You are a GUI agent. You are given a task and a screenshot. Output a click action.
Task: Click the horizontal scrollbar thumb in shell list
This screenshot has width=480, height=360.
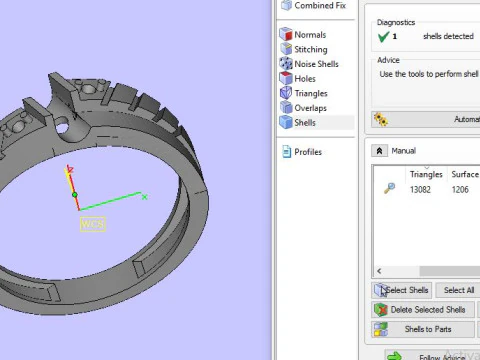[x=450, y=271]
